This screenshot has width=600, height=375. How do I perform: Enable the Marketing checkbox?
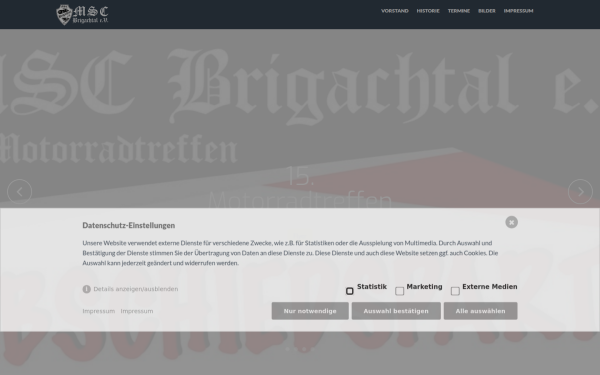click(399, 291)
